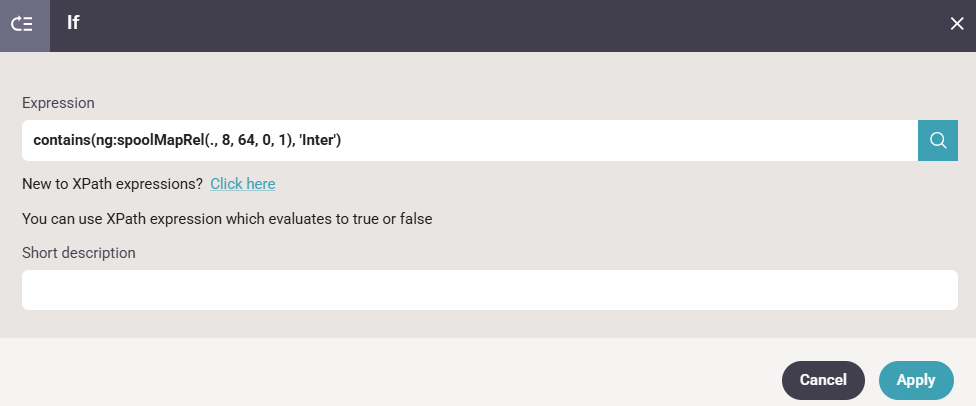Viewport: 976px width, 406px height.
Task: Click the number 64 in the expression
Action: [247, 141]
